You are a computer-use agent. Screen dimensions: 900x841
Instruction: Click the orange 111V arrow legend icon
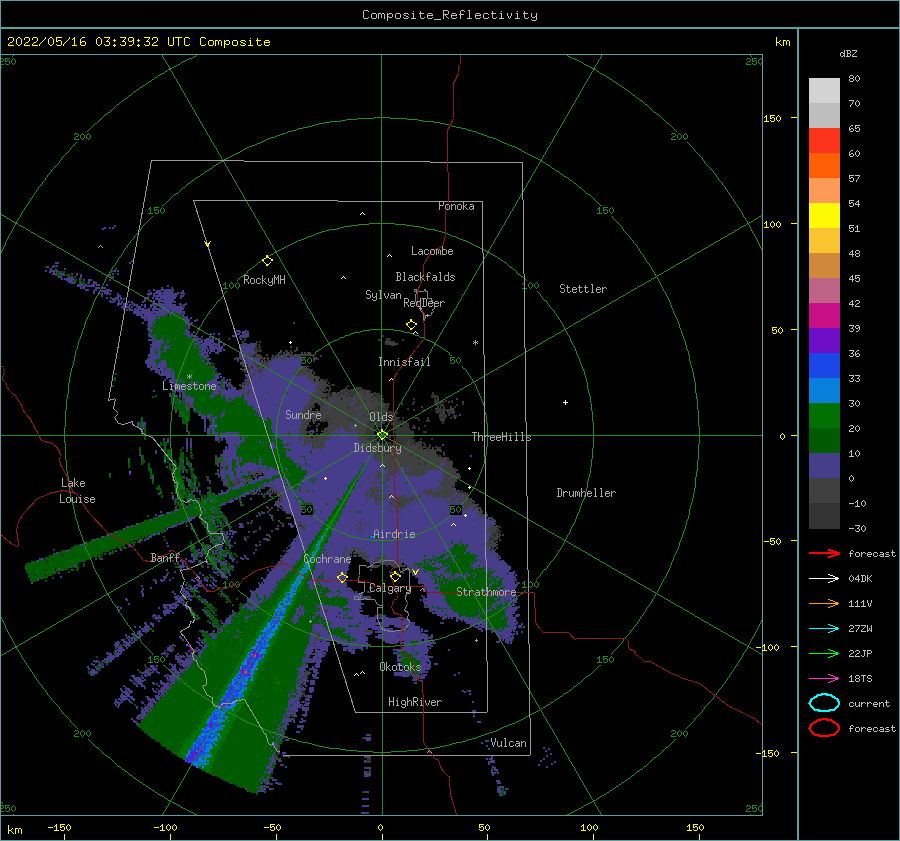[x=824, y=603]
